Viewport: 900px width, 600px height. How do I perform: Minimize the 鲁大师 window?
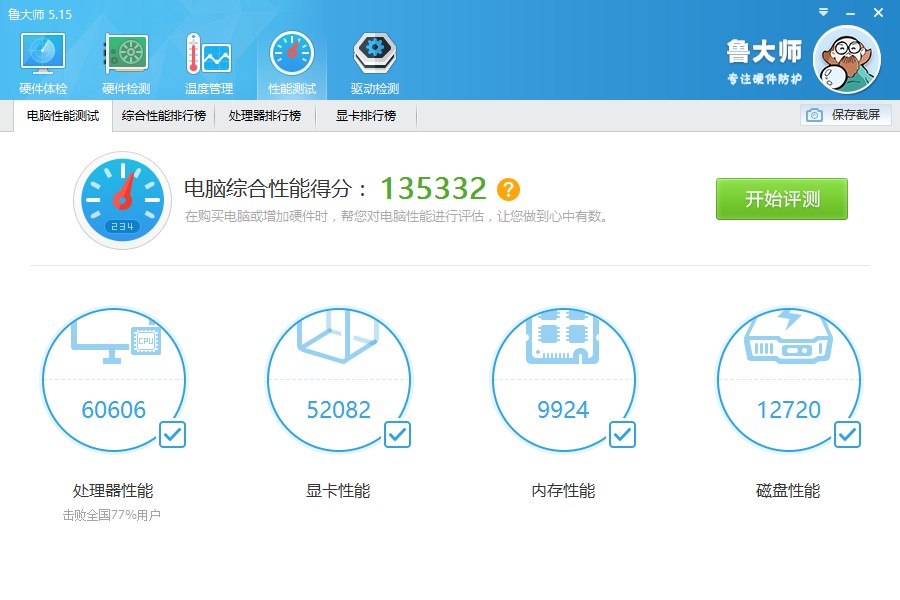[x=851, y=13]
